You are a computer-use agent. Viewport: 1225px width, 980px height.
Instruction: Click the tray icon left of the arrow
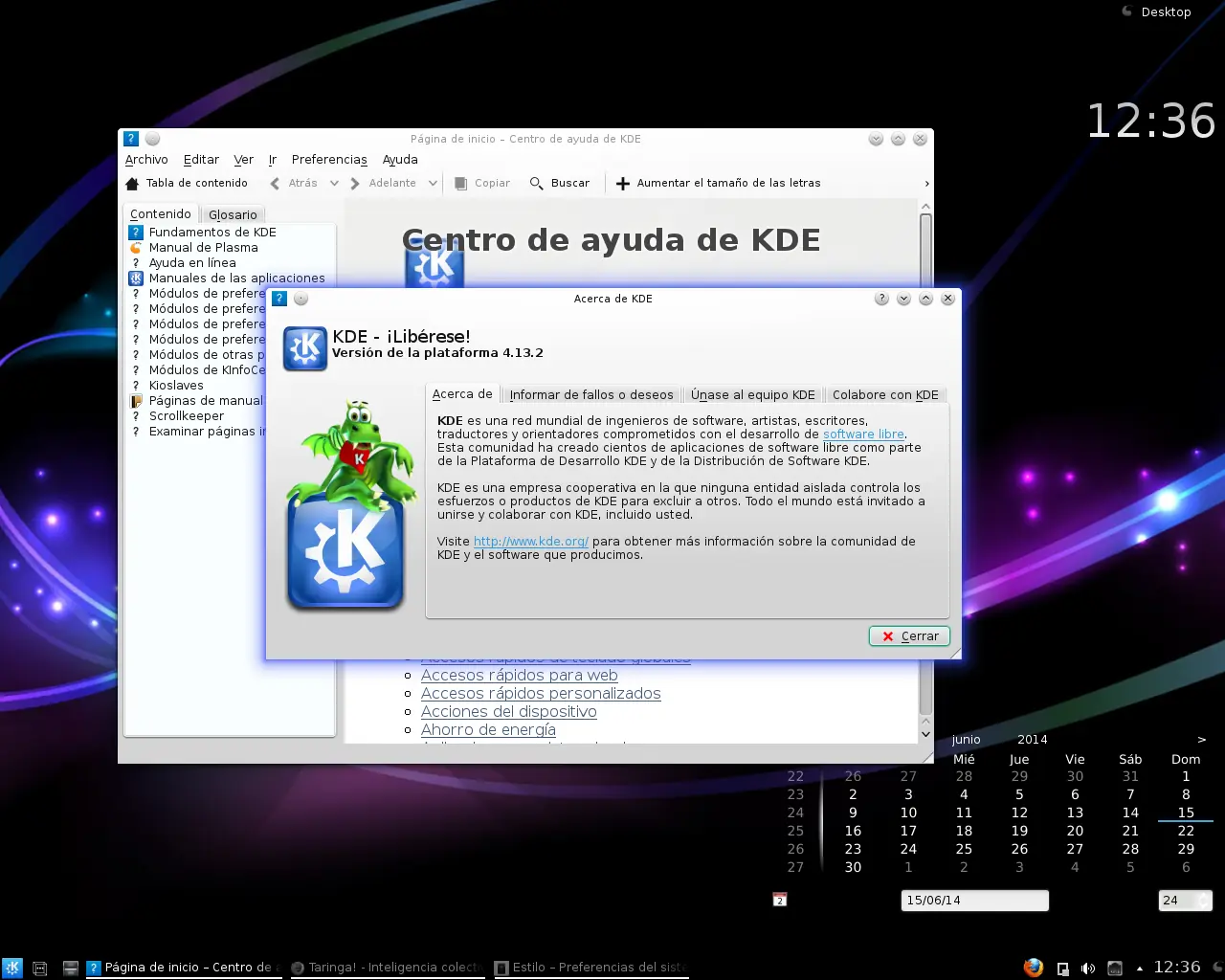coord(1115,969)
